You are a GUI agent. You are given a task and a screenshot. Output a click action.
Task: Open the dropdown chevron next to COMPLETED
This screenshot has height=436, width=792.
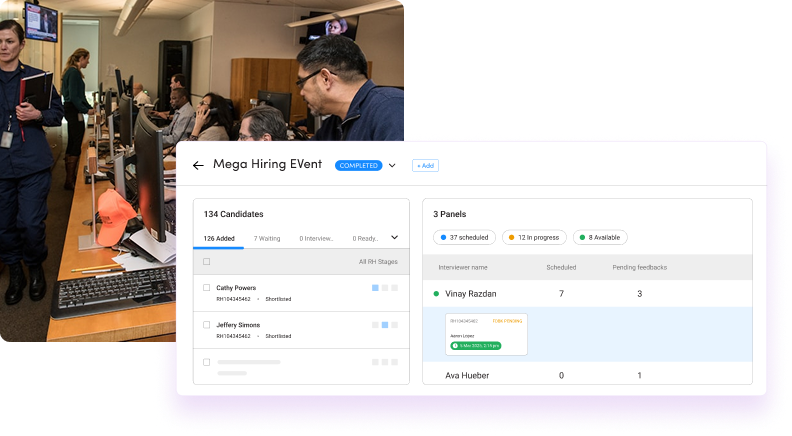(x=392, y=166)
